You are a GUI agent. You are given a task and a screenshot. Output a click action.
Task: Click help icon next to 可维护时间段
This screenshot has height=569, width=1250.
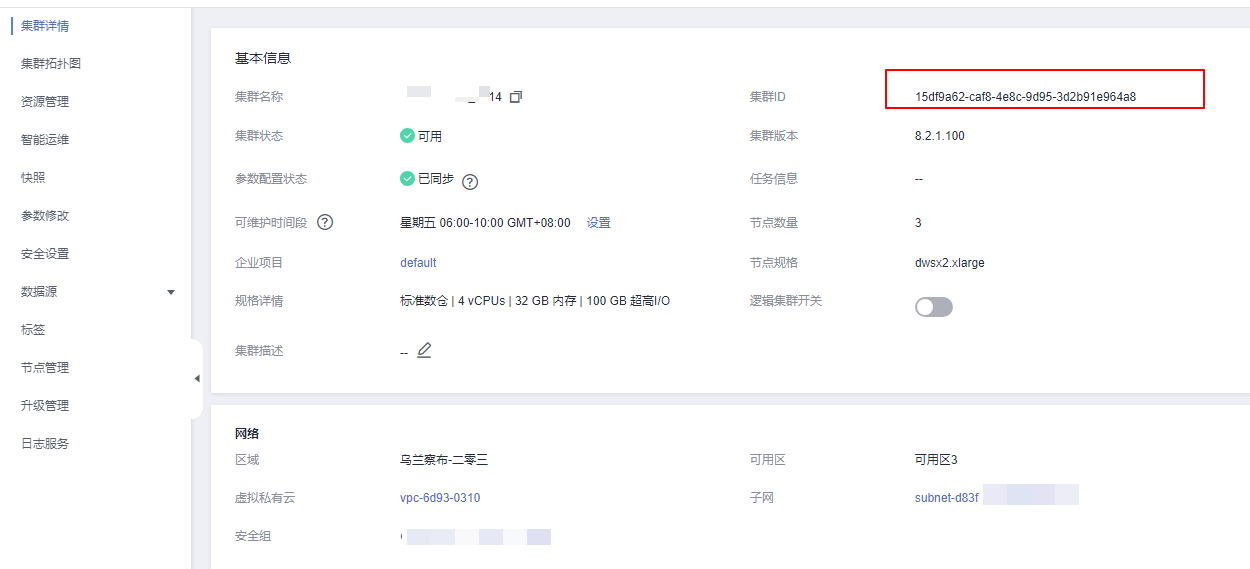click(x=325, y=222)
